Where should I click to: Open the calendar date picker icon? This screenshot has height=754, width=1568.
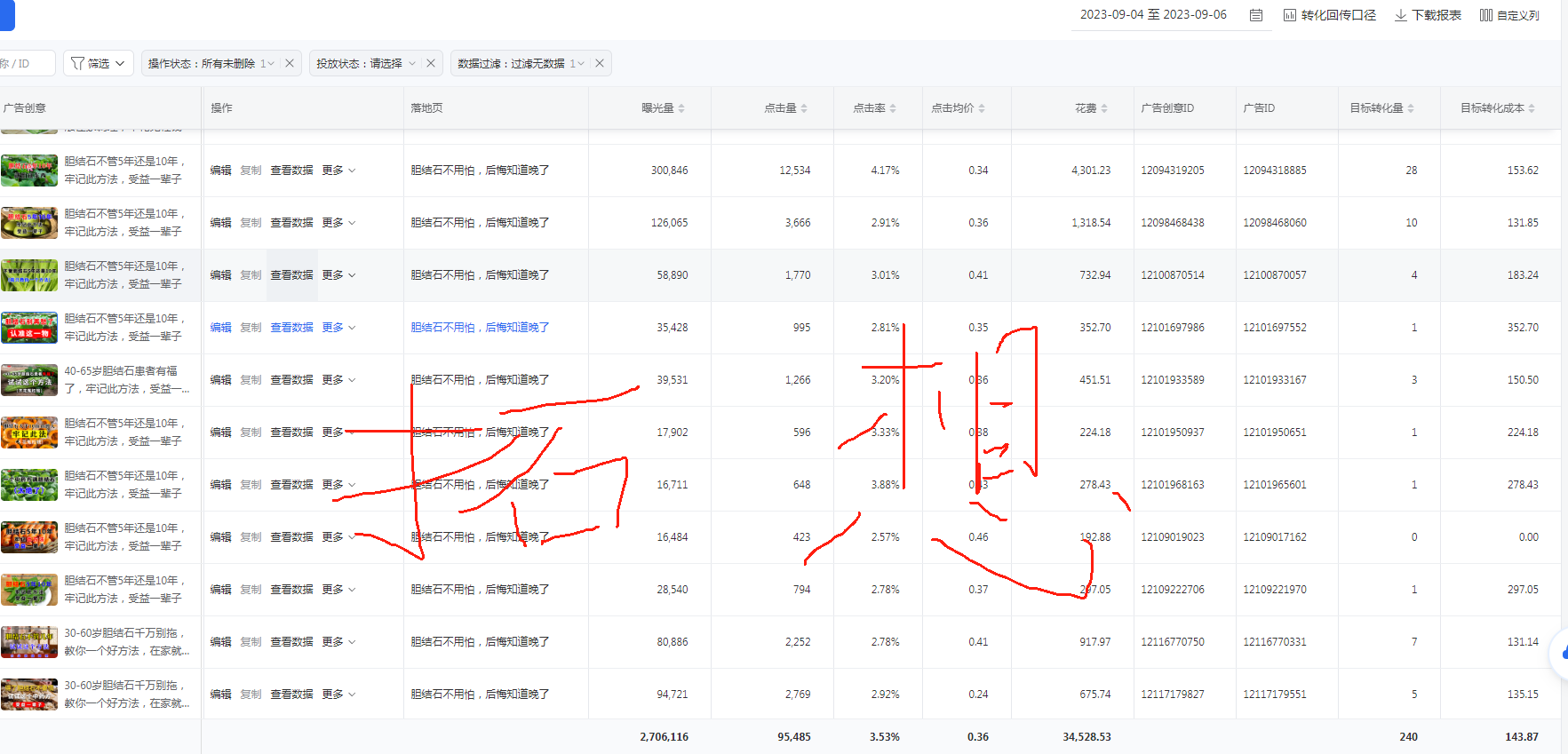(x=1256, y=15)
